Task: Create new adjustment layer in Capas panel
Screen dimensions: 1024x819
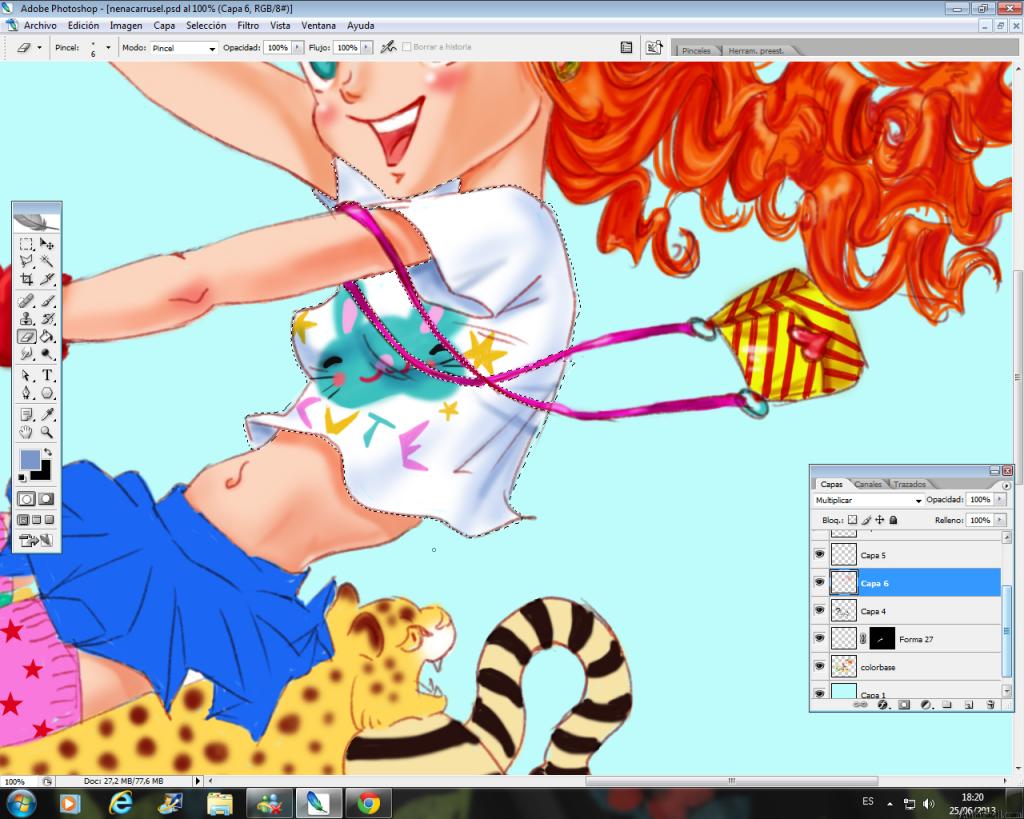Action: click(x=925, y=705)
